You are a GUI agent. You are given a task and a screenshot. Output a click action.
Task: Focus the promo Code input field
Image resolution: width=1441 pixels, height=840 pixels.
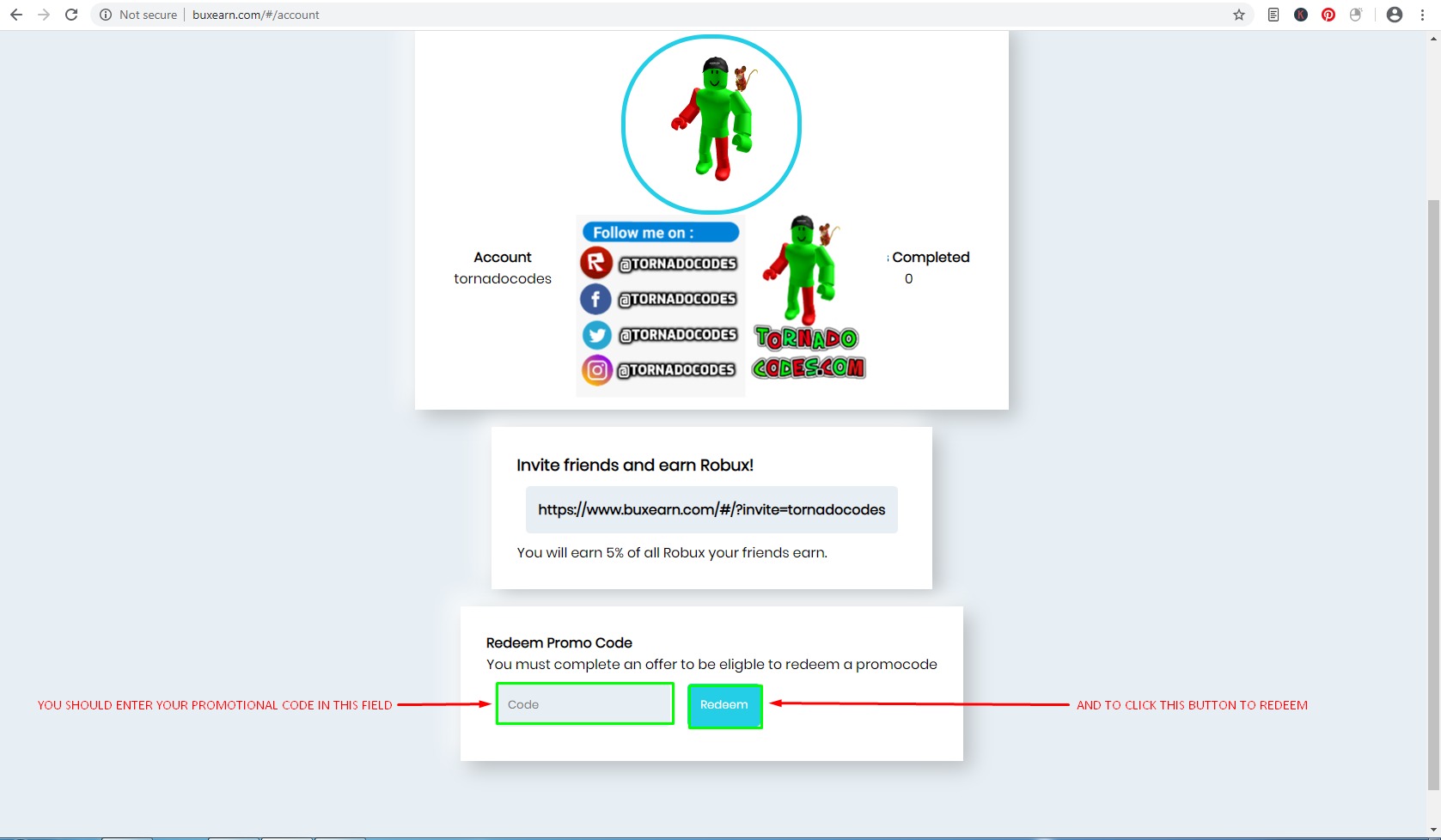coord(585,704)
